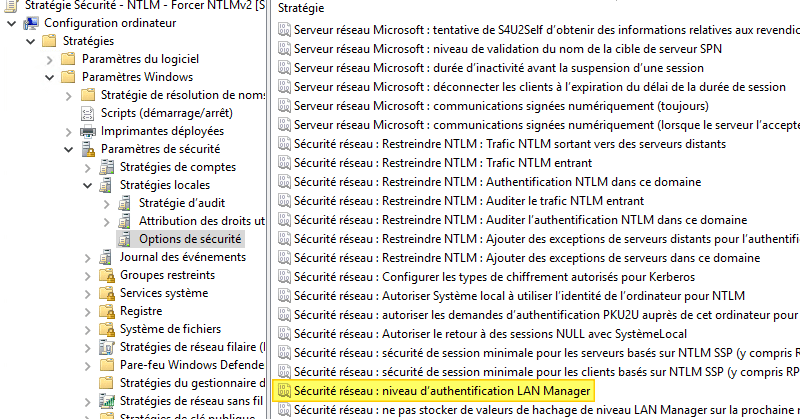Select niveau de validation du nom de cible SPN
Image resolution: width=800 pixels, height=419 pixels.
508,49
